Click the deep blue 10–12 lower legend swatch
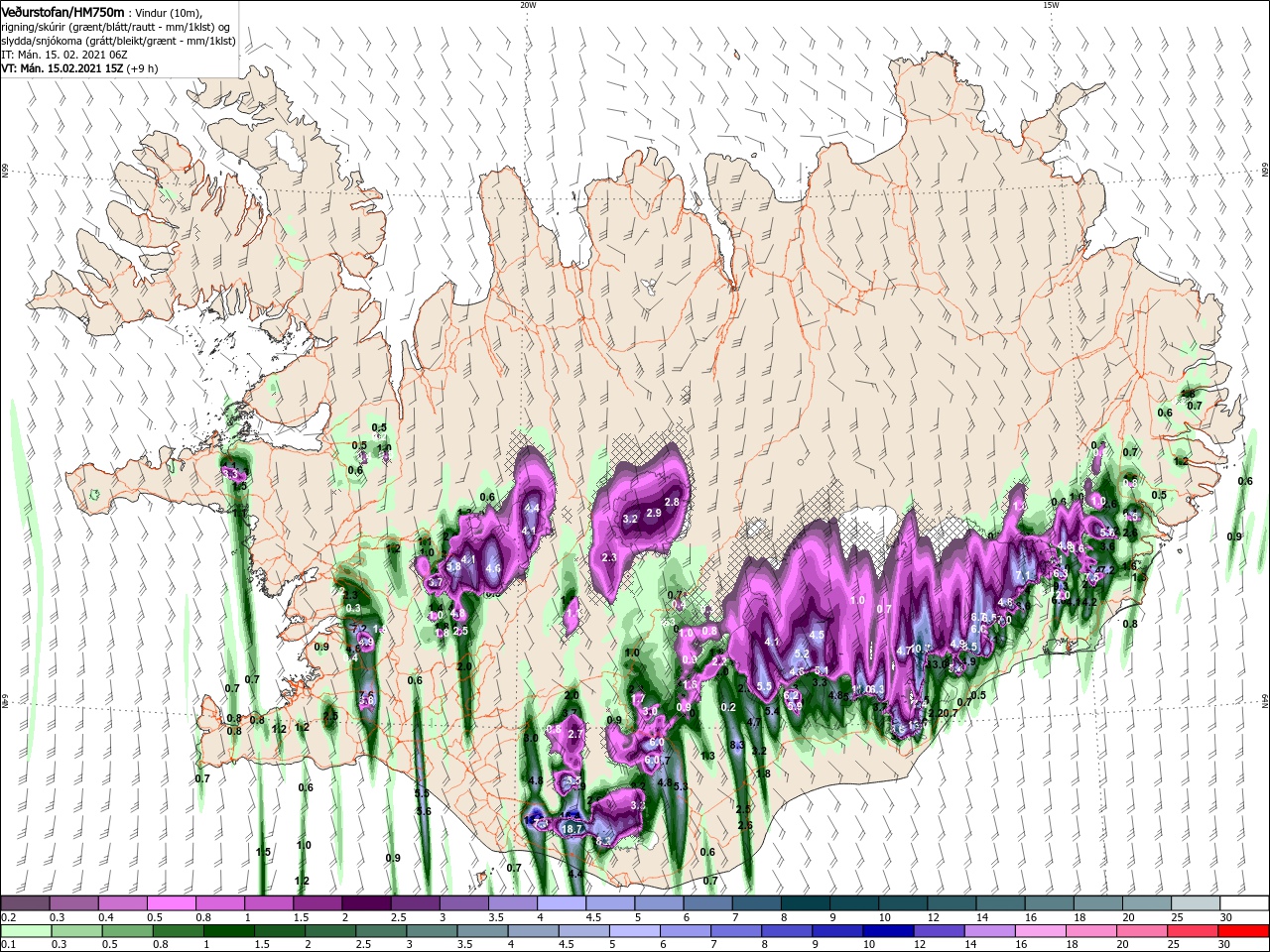 [890, 931]
